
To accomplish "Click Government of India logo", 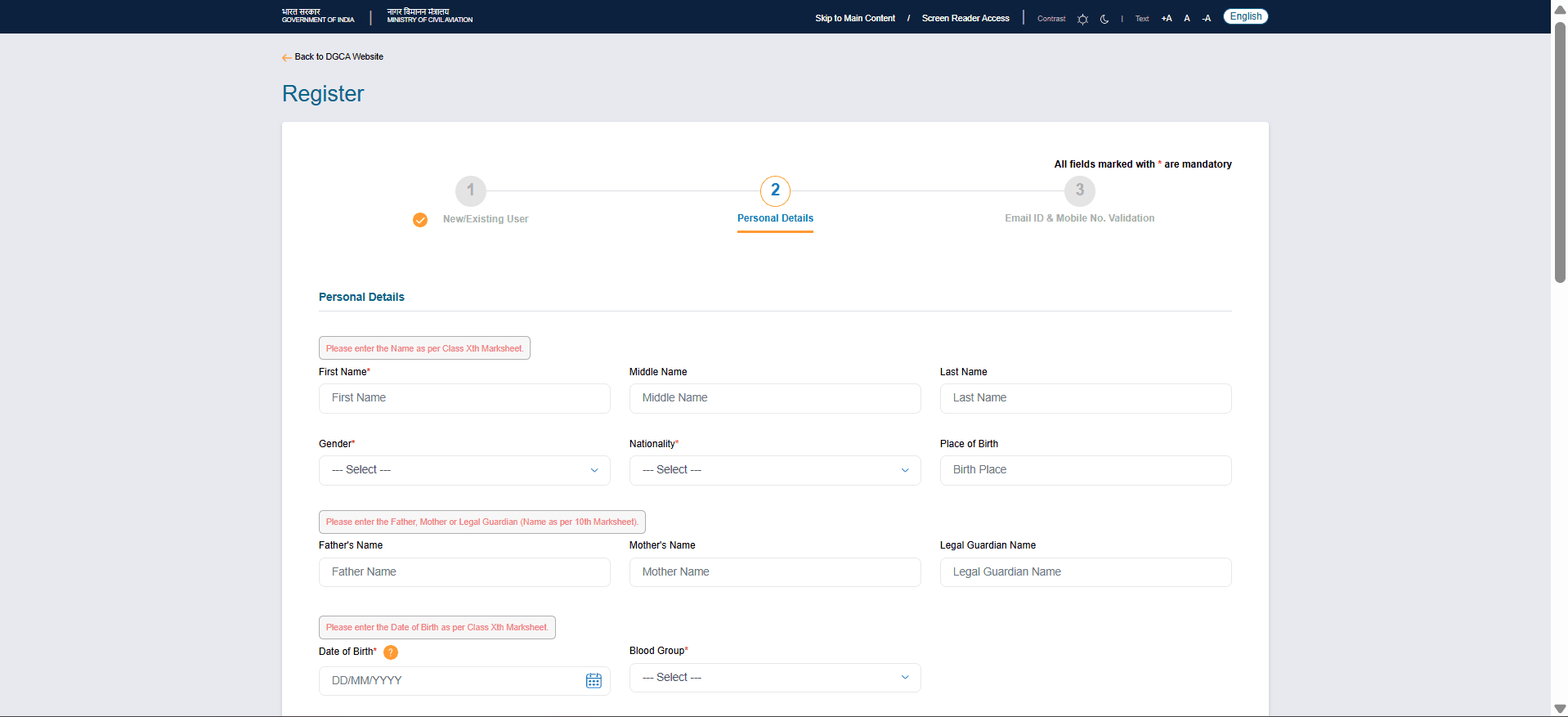I will click(x=318, y=16).
